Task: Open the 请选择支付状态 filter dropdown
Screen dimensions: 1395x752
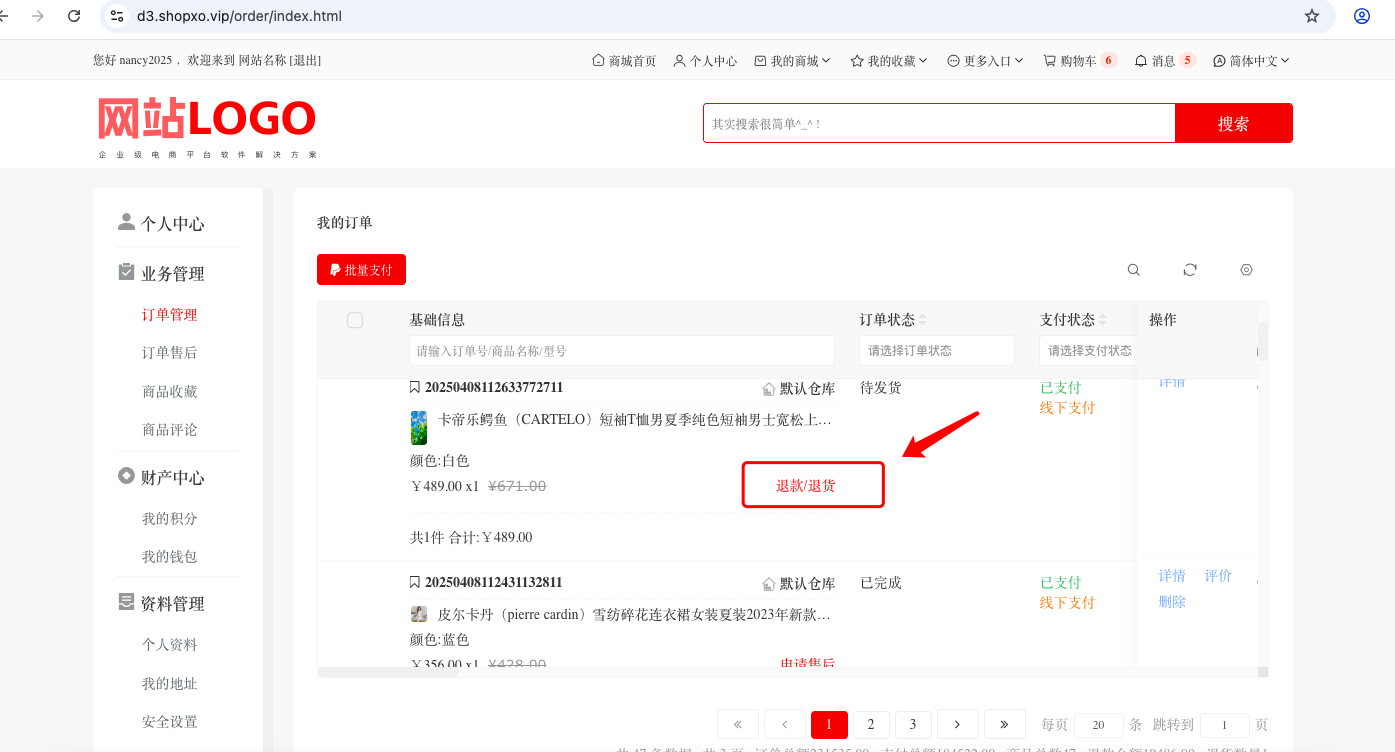Action: click(x=1087, y=351)
